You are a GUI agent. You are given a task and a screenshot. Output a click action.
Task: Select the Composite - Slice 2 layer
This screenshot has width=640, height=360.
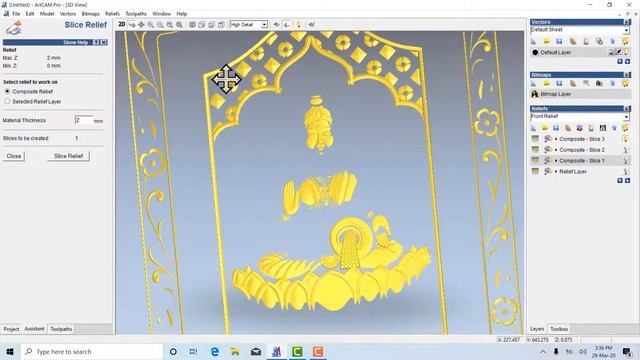point(582,150)
